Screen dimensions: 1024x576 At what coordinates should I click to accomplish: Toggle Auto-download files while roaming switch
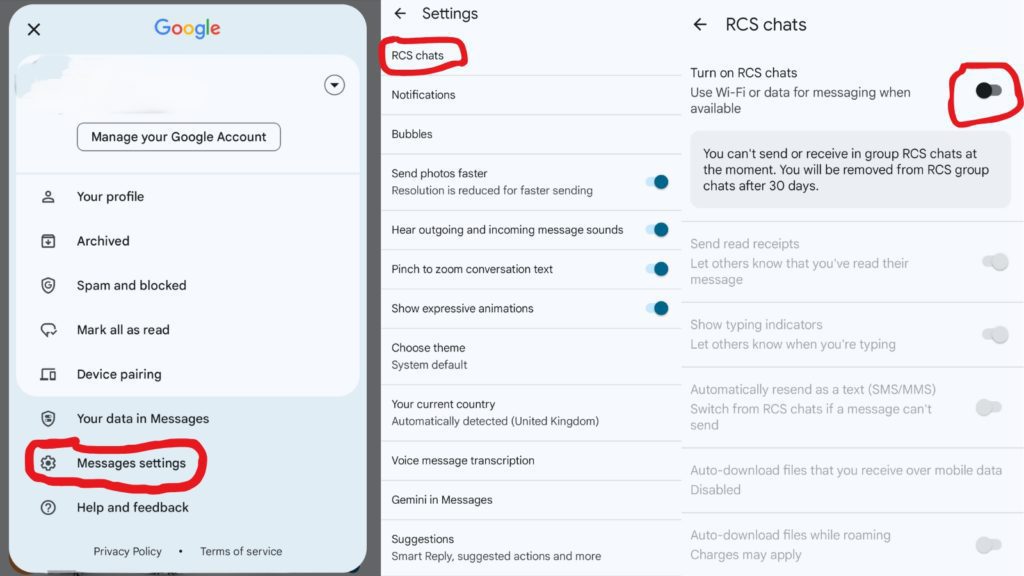coord(989,545)
